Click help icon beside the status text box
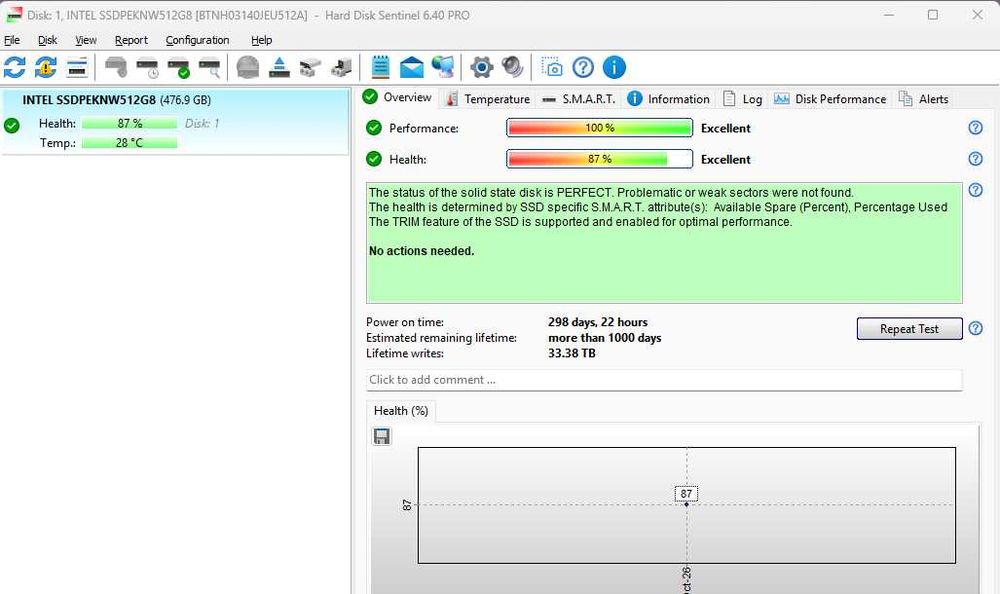Viewport: 1000px width, 594px height. tap(975, 189)
